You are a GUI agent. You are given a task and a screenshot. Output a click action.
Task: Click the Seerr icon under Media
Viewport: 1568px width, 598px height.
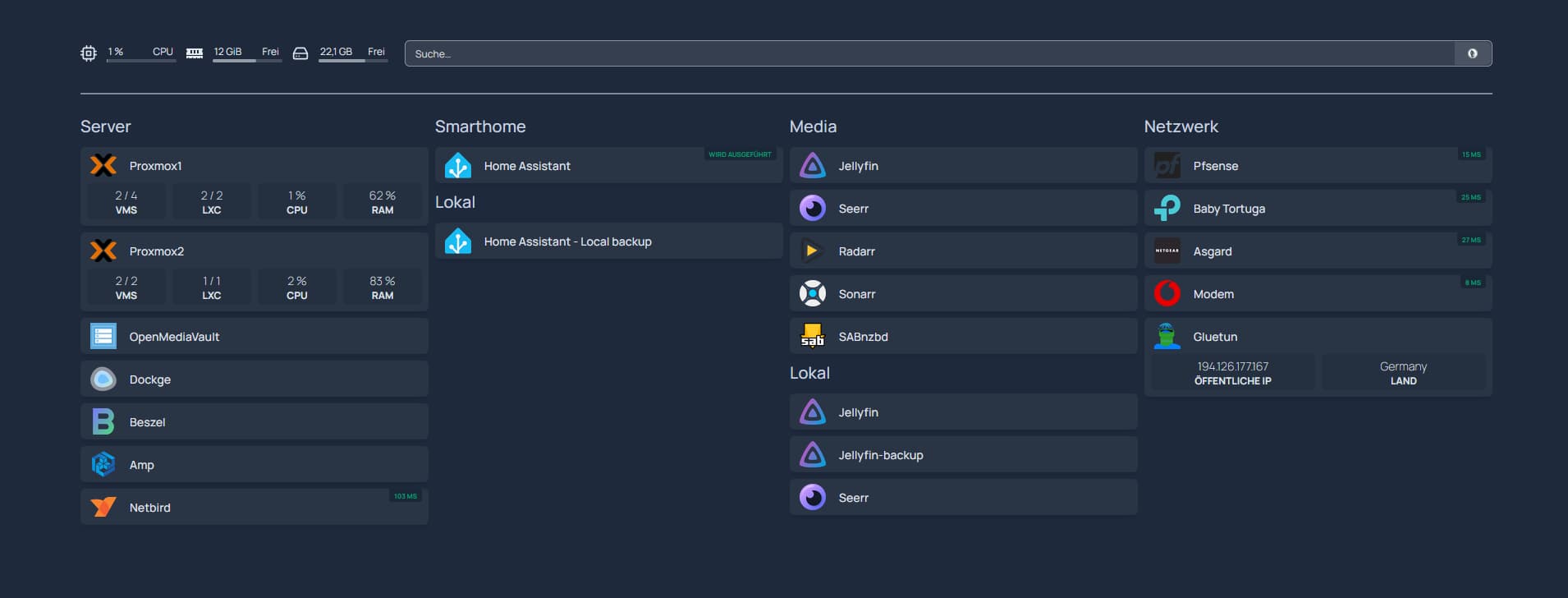pos(813,208)
